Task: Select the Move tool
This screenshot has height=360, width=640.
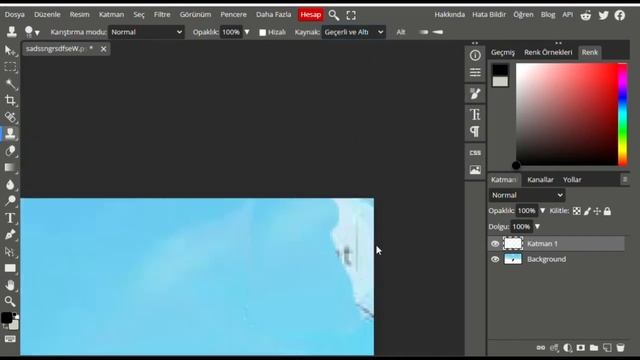Action: 10,50
